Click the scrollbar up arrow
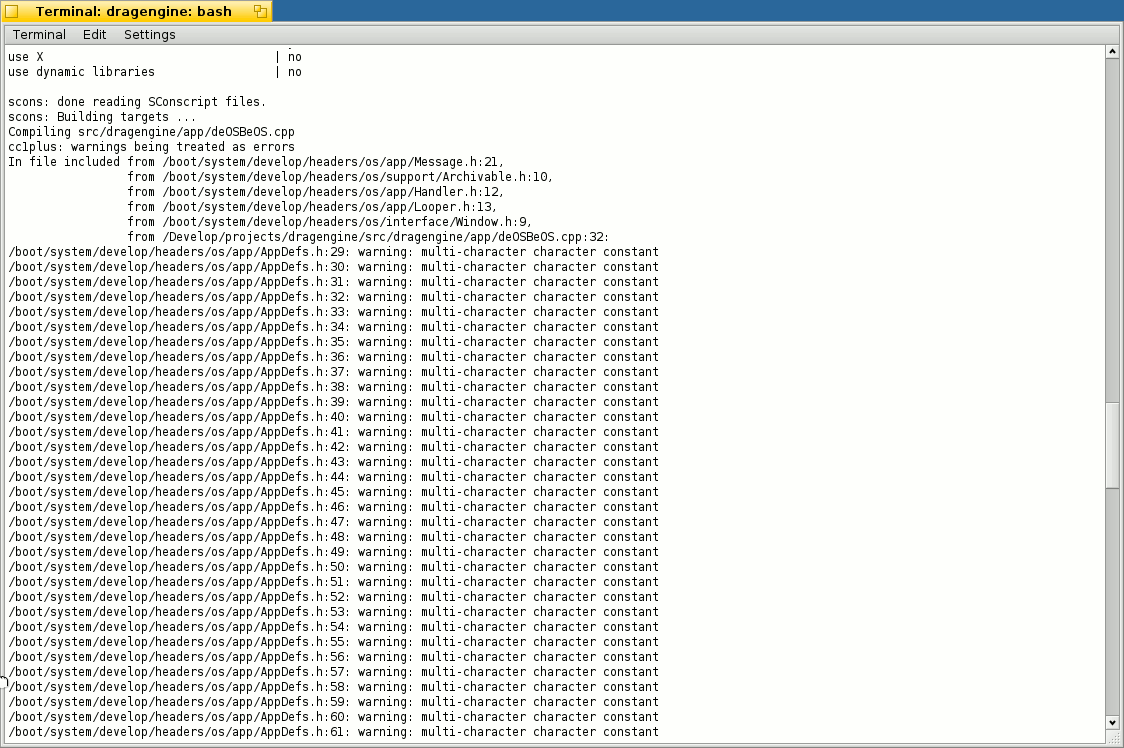This screenshot has height=748, width=1124. coord(1112,52)
